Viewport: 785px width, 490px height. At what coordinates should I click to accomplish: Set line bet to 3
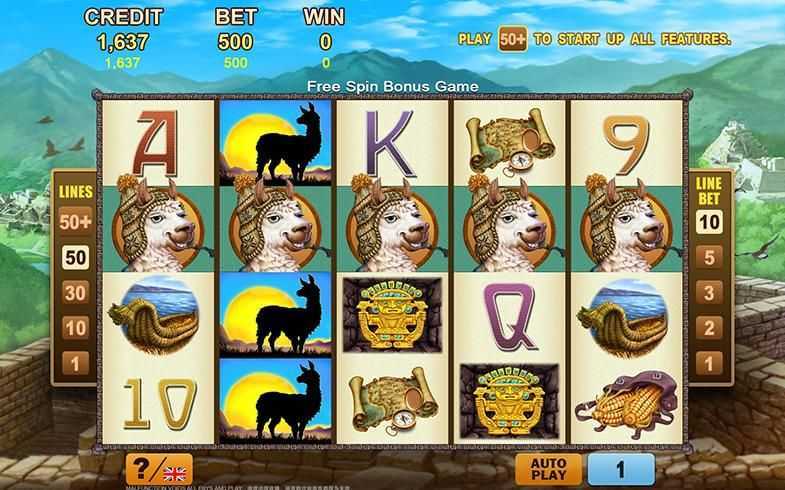pos(709,293)
